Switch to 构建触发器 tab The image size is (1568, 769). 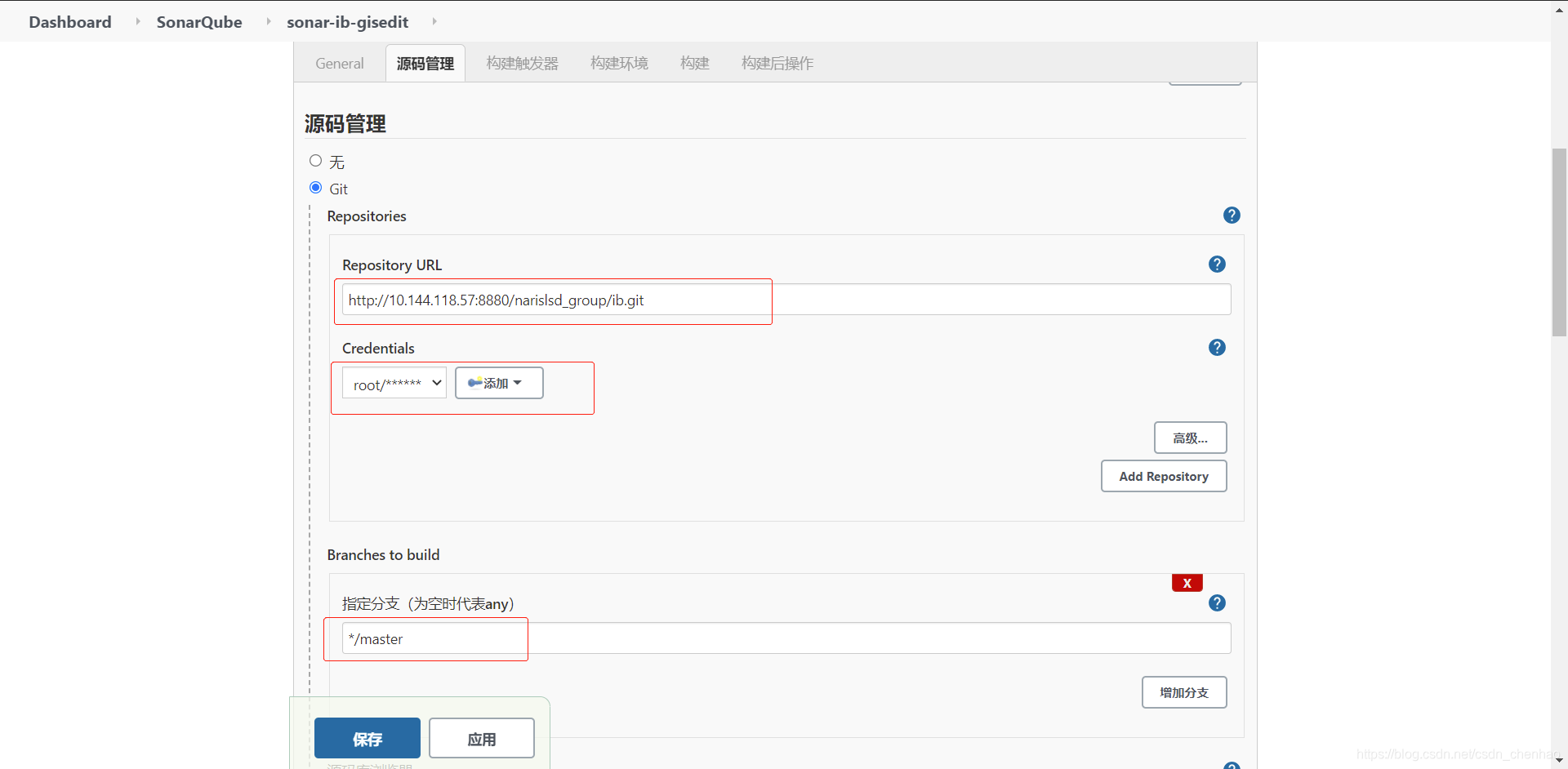point(523,64)
